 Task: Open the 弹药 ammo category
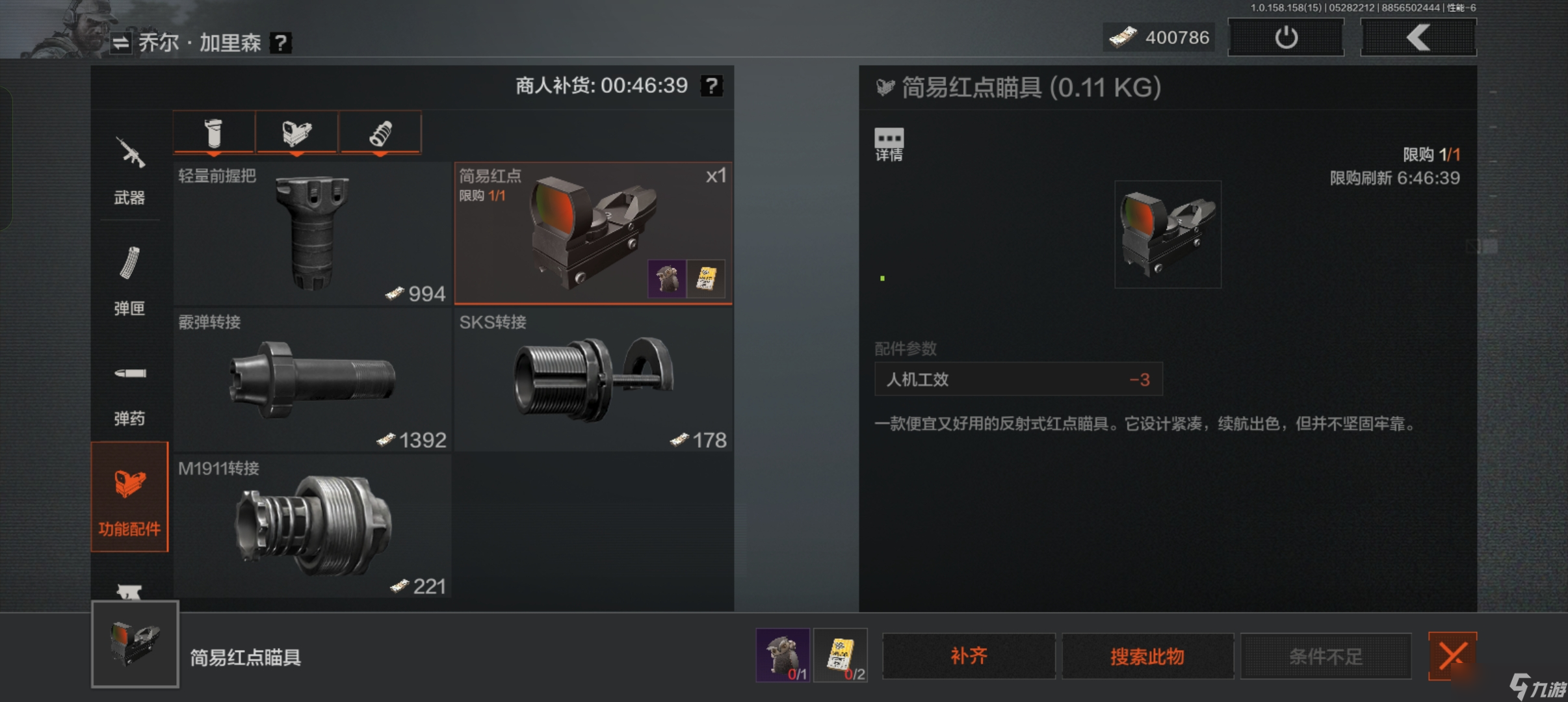[129, 391]
